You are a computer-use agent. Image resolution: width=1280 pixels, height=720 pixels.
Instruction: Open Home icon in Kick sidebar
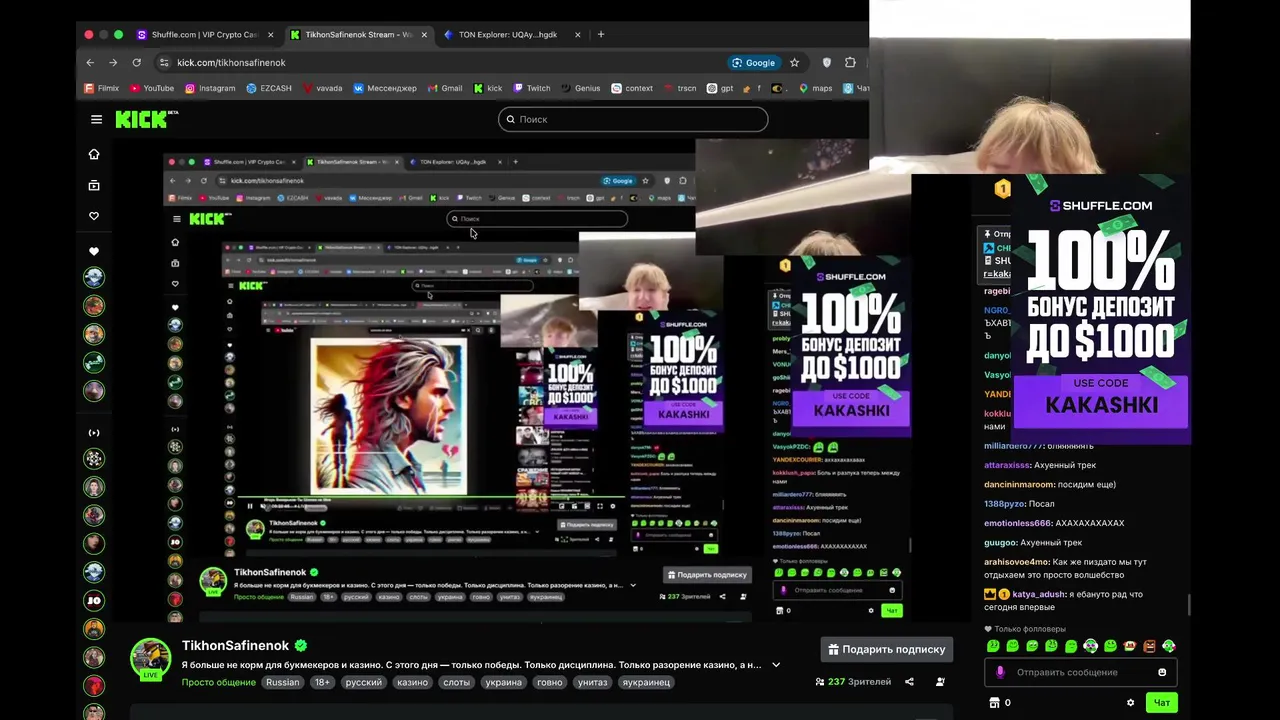pyautogui.click(x=94, y=154)
